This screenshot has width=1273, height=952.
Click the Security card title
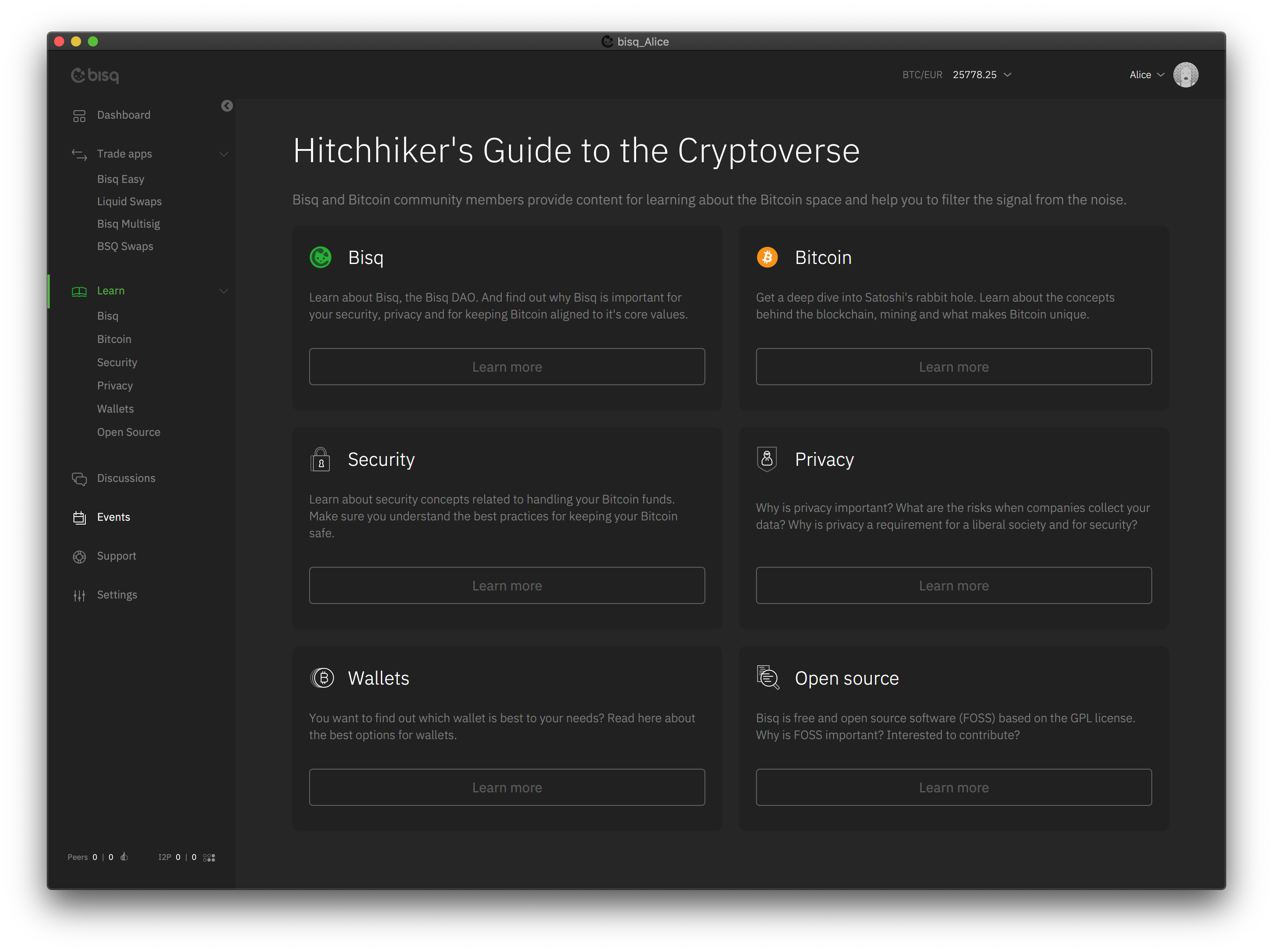pyautogui.click(x=381, y=460)
